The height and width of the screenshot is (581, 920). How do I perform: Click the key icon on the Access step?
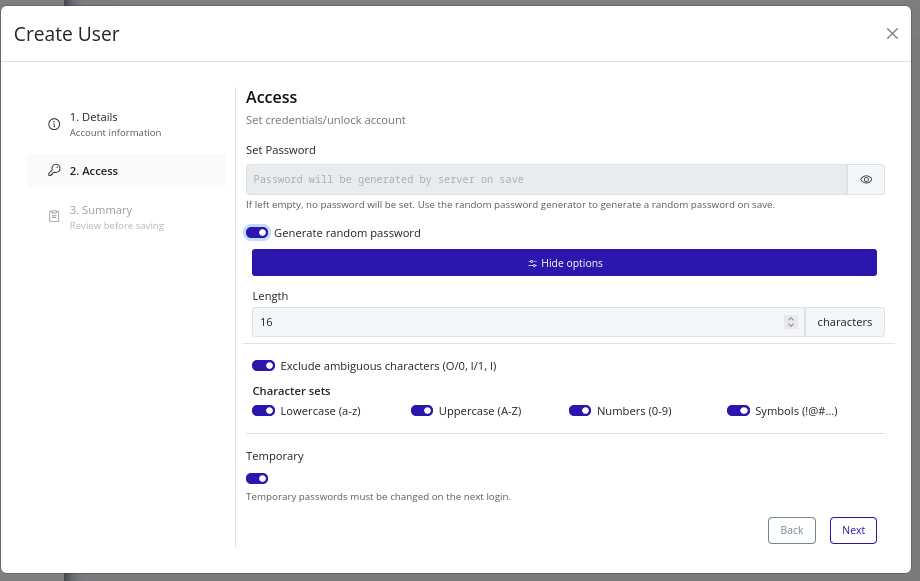[52, 171]
